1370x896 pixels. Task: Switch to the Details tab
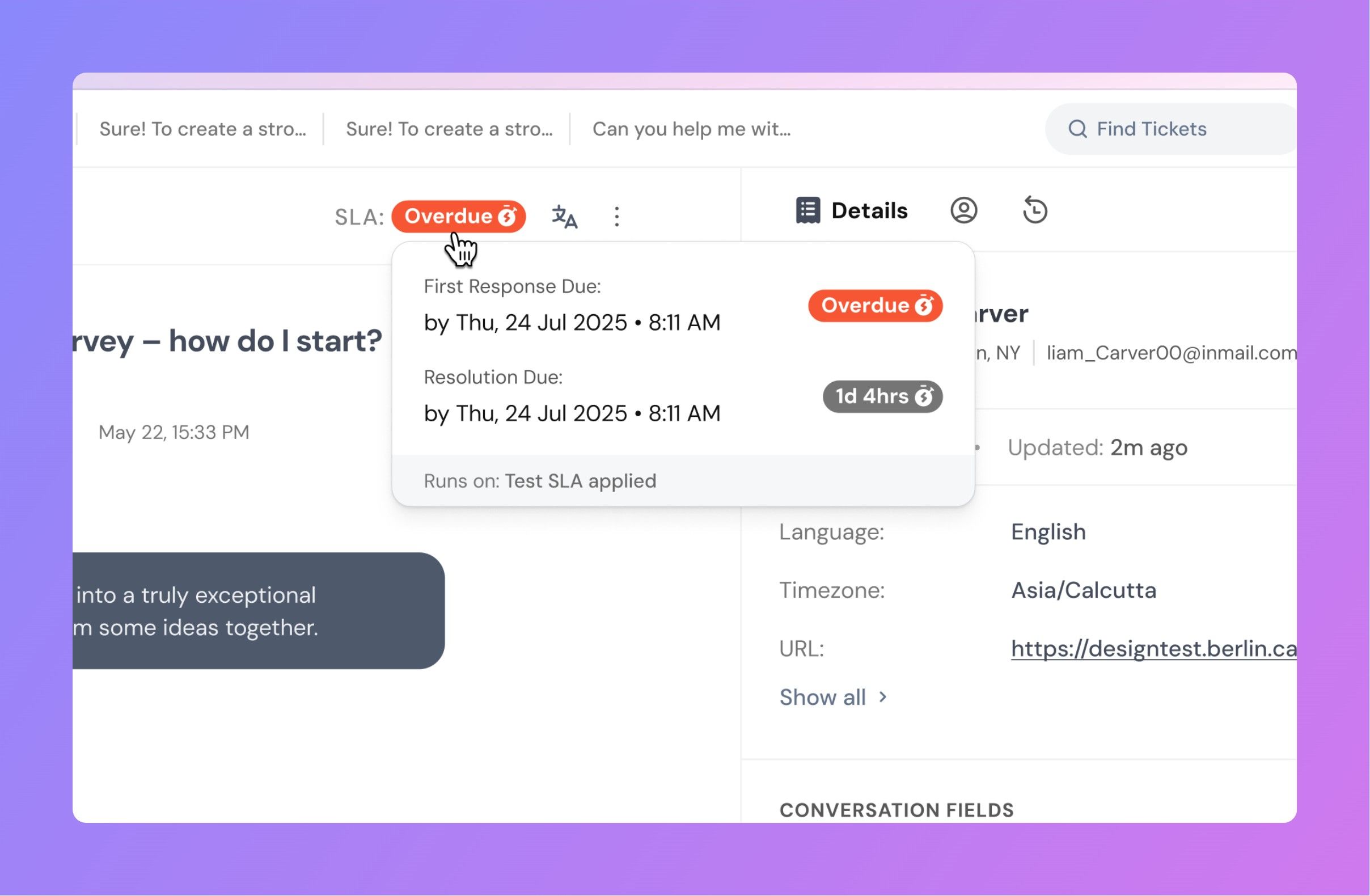click(x=869, y=211)
